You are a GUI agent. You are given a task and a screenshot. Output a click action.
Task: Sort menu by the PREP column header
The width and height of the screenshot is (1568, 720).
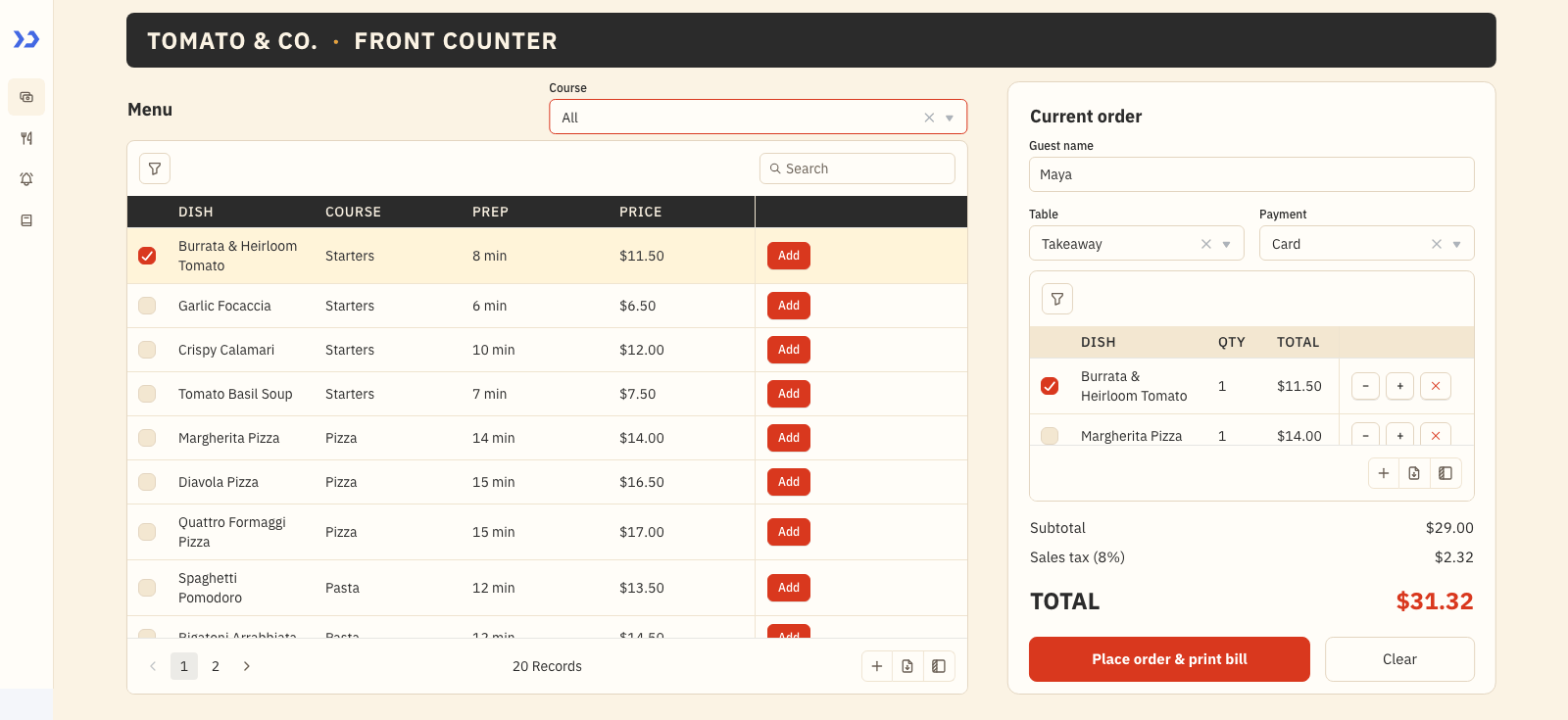tap(490, 212)
